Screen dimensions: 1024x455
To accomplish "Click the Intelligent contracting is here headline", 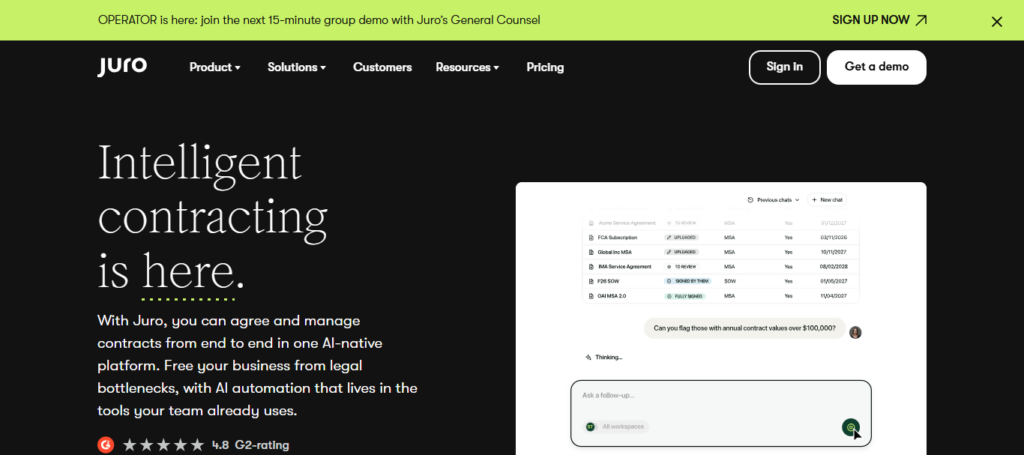I will point(213,217).
